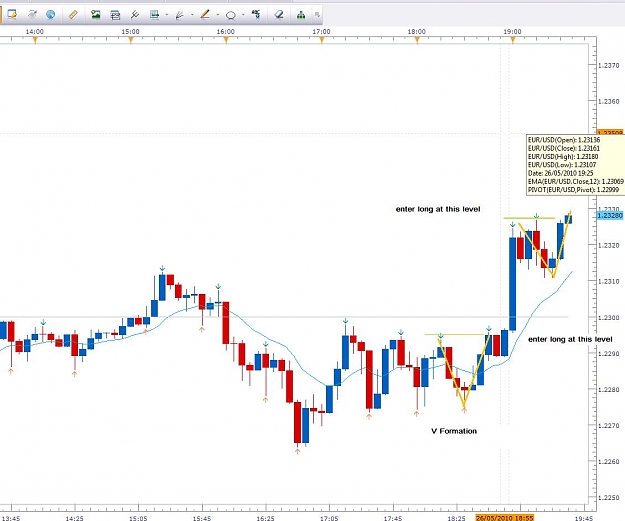The image size is (625, 521).
Task: Click the 19:45 bottom time axis label
Action: 584,518
